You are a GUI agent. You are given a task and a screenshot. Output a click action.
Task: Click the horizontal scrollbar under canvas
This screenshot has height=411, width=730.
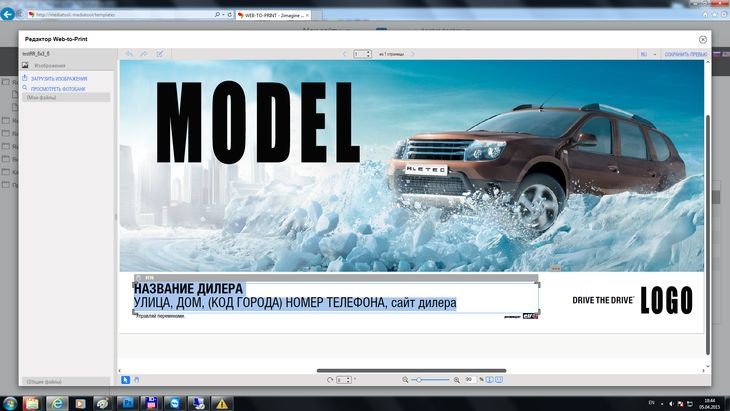411,370
